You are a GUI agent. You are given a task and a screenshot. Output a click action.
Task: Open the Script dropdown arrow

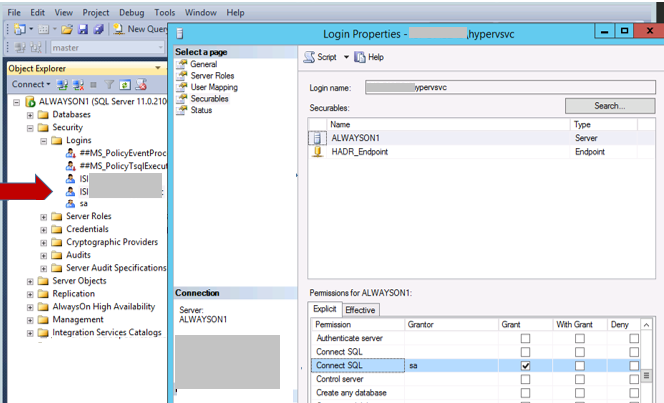coord(346,57)
